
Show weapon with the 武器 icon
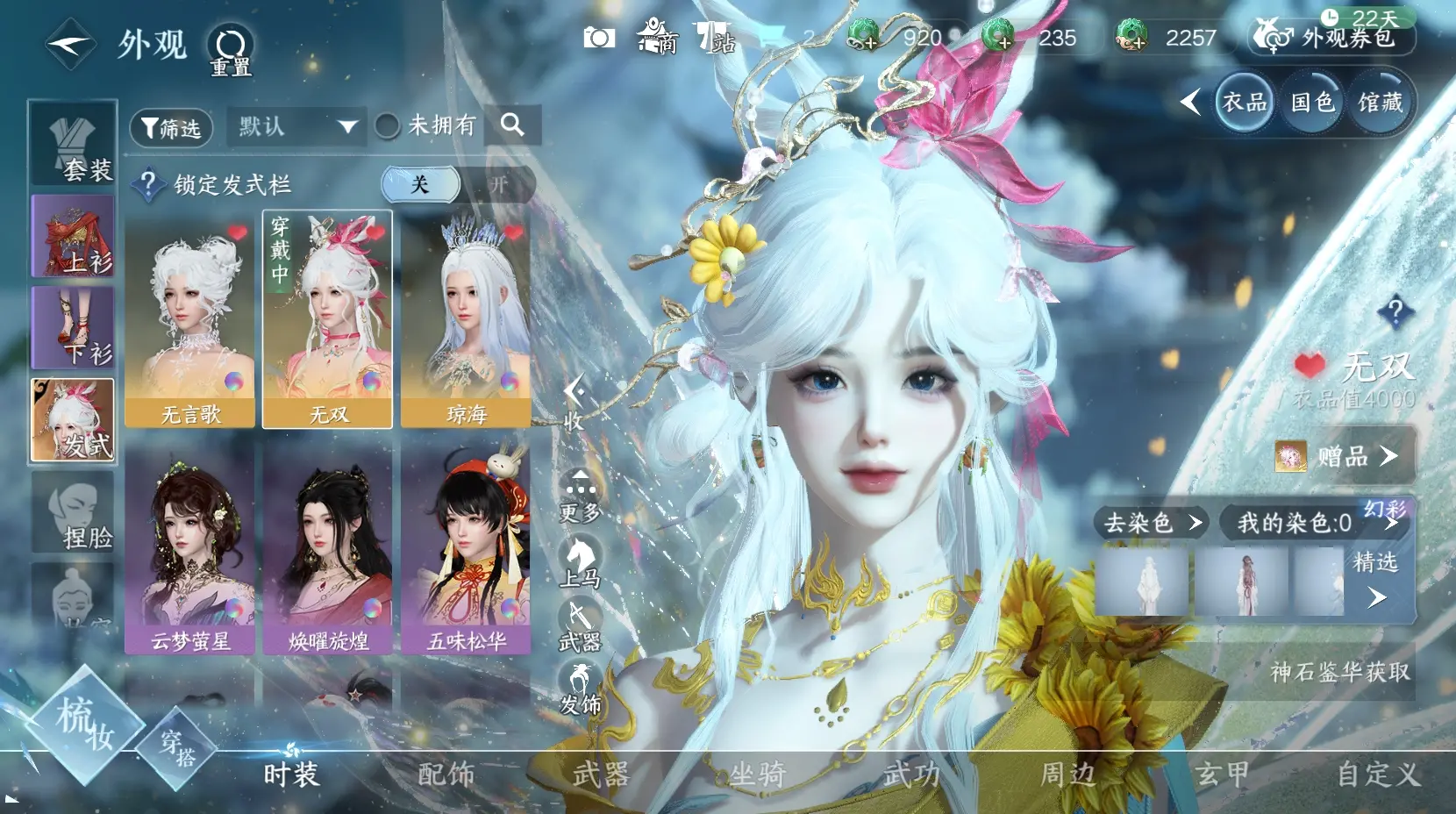coord(580,626)
